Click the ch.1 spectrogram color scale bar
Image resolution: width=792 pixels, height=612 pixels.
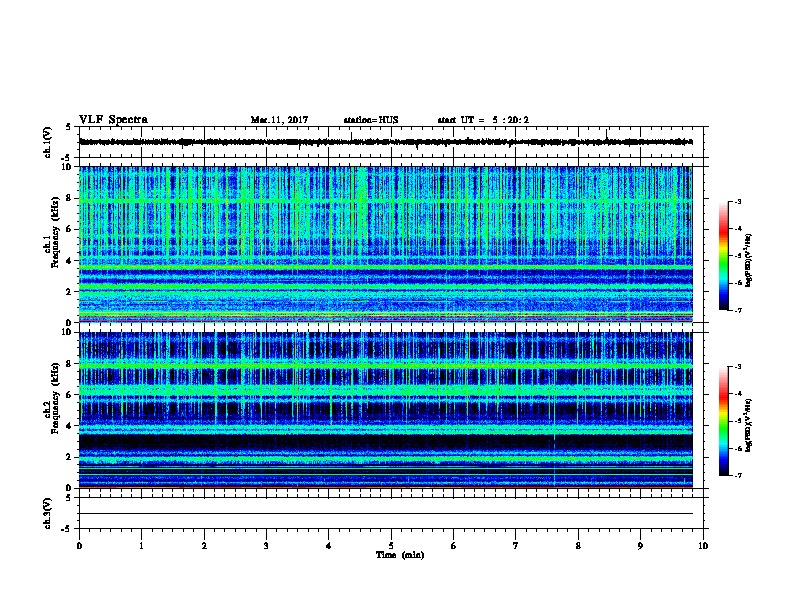(x=723, y=256)
